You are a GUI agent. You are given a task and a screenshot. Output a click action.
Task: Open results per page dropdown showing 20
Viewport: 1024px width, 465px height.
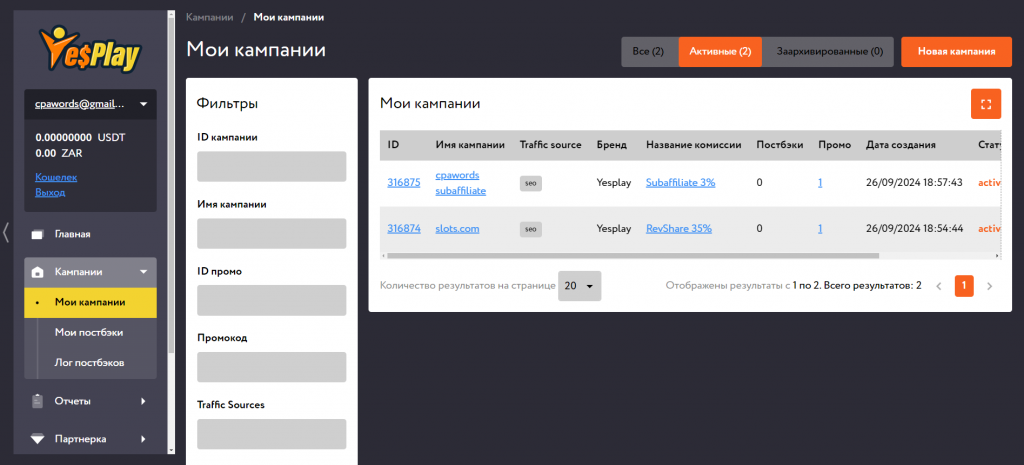pos(579,286)
